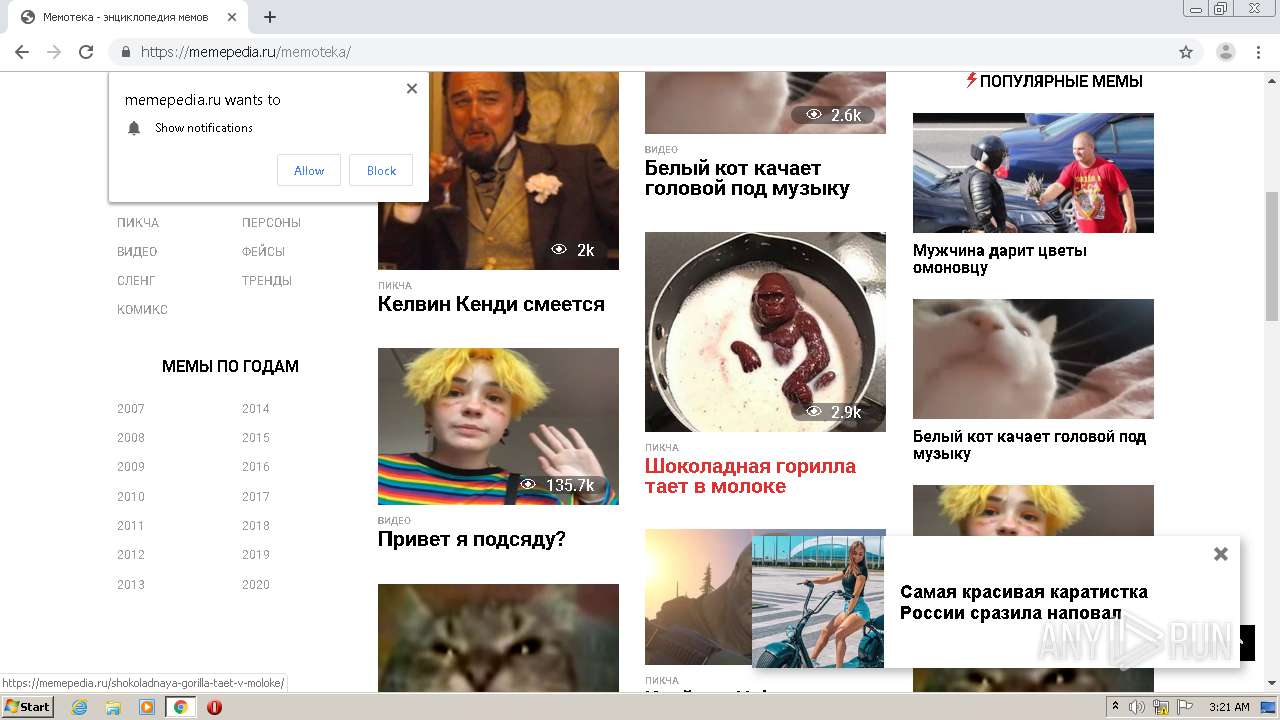Open the ПЕРСОНЫ category

click(271, 223)
